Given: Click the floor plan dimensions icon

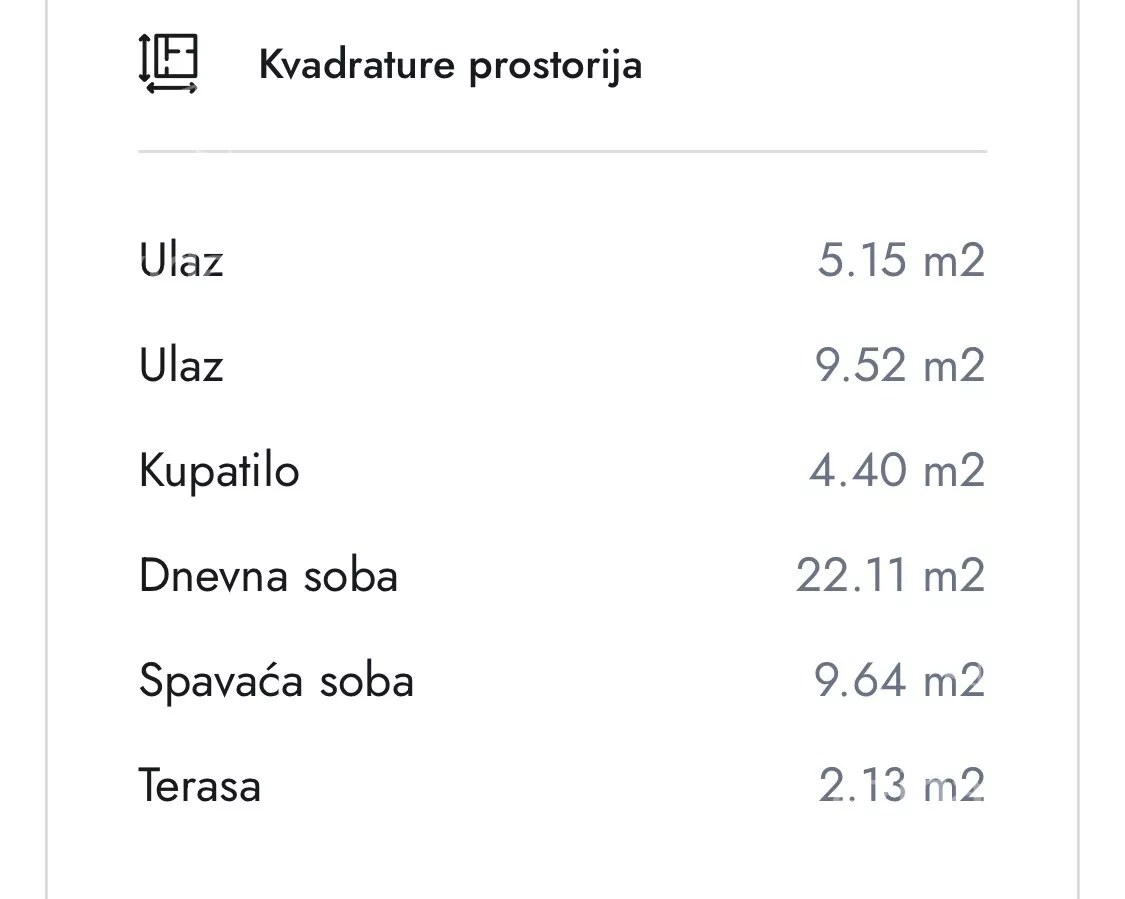Looking at the screenshot, I should pos(168,63).
